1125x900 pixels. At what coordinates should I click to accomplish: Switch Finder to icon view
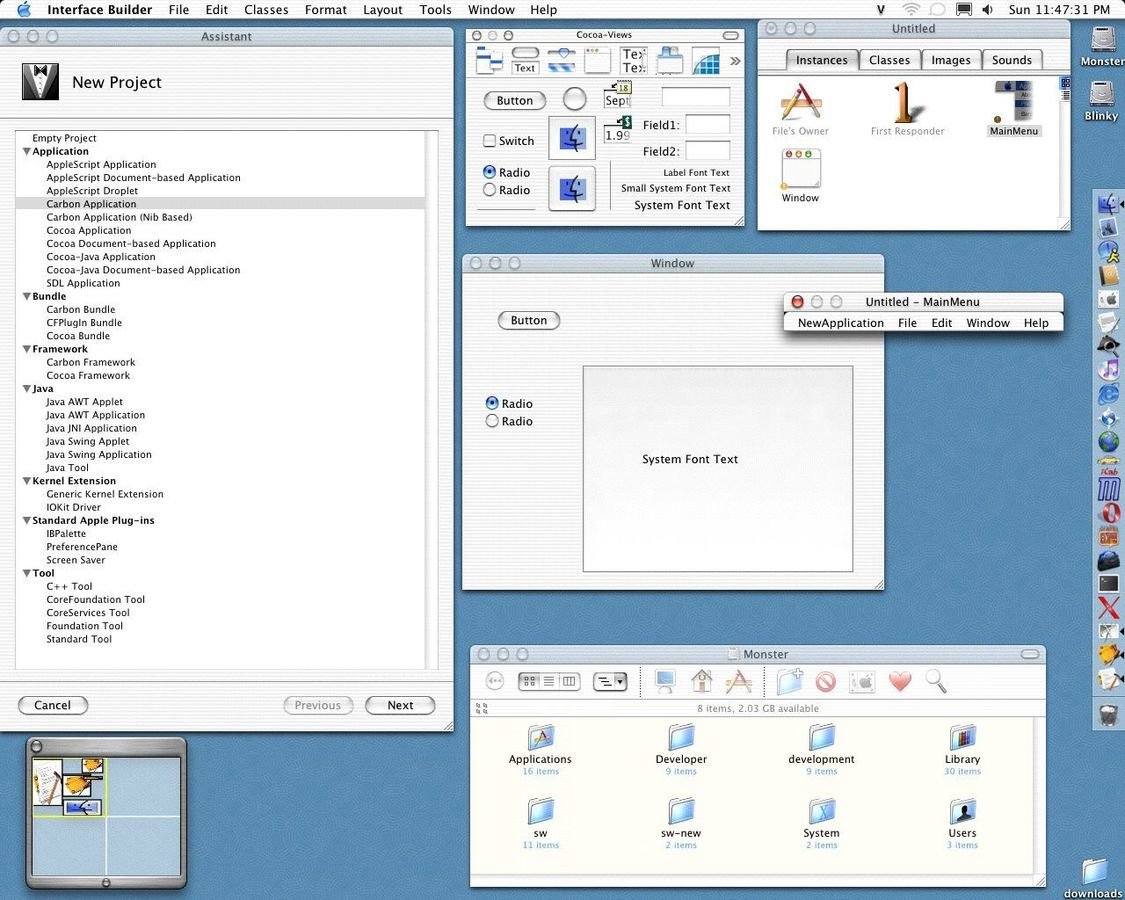(x=529, y=681)
